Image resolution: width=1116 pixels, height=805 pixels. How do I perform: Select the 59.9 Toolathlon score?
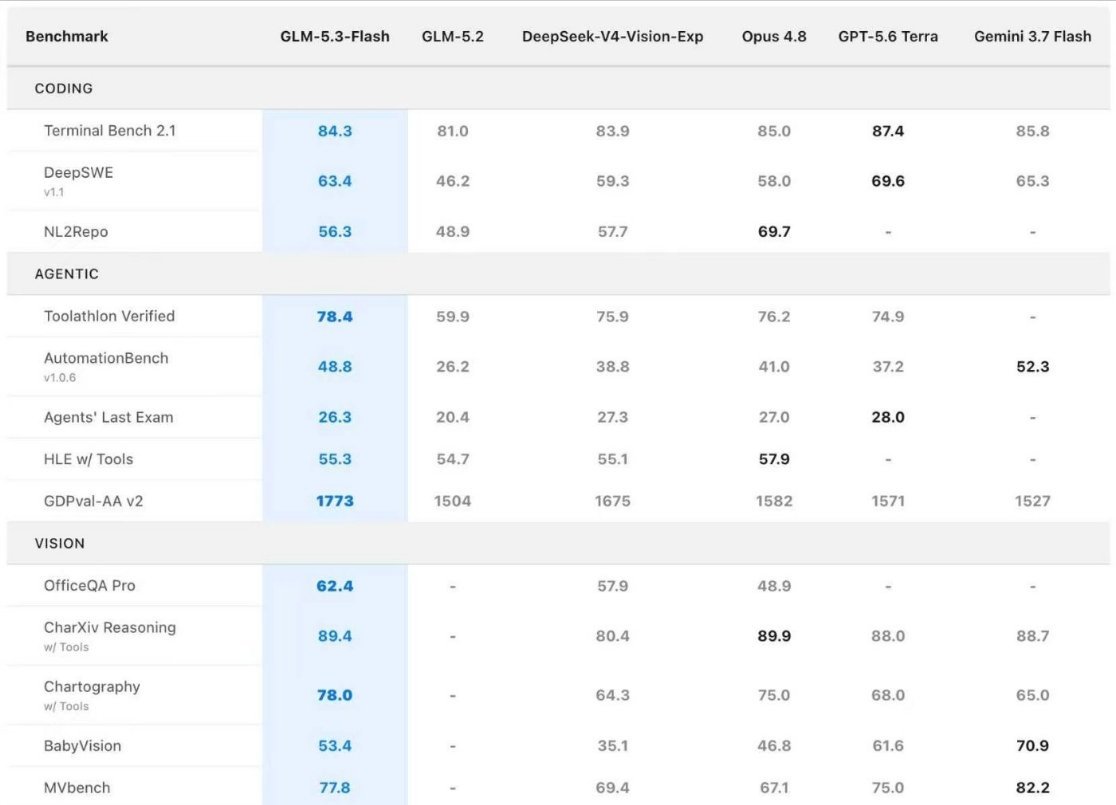click(x=453, y=316)
